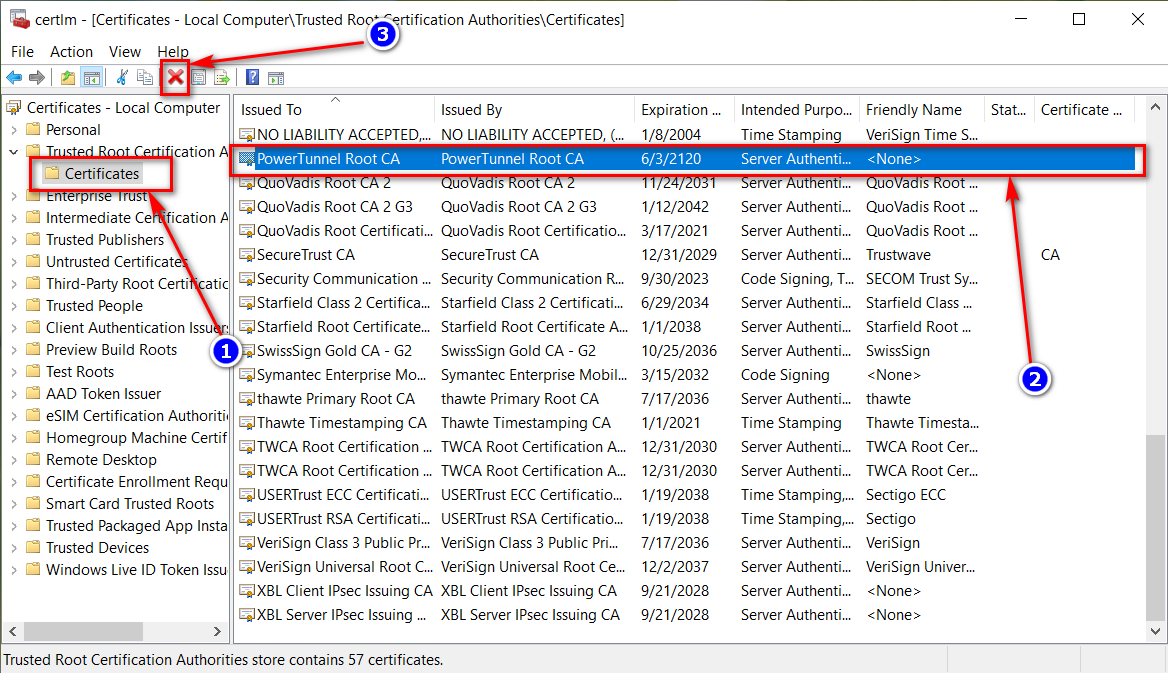The image size is (1168, 673).
Task: Expand Intermediate Certification Authorities node
Action: coord(13,218)
